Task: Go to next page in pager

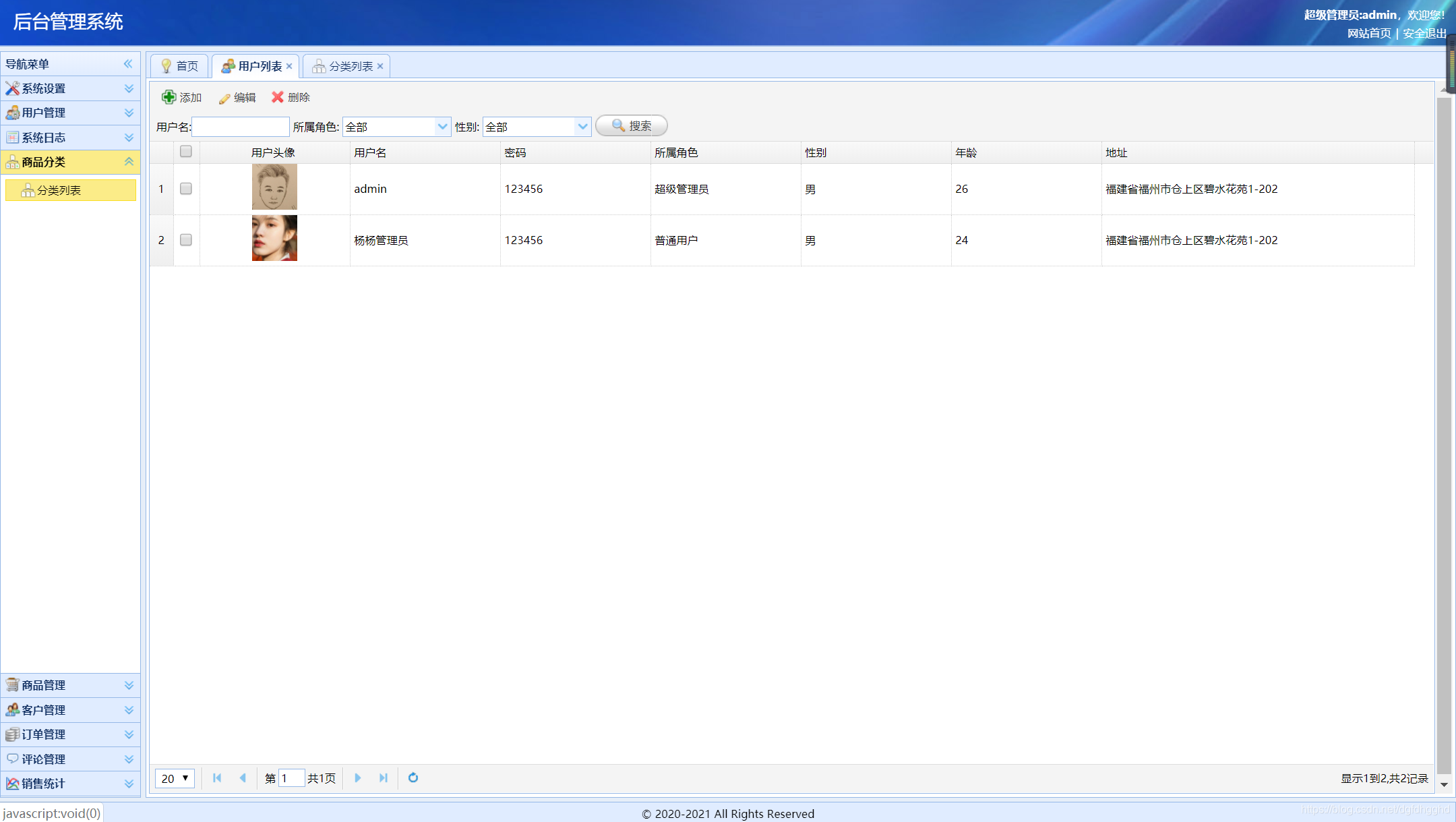Action: tap(358, 778)
